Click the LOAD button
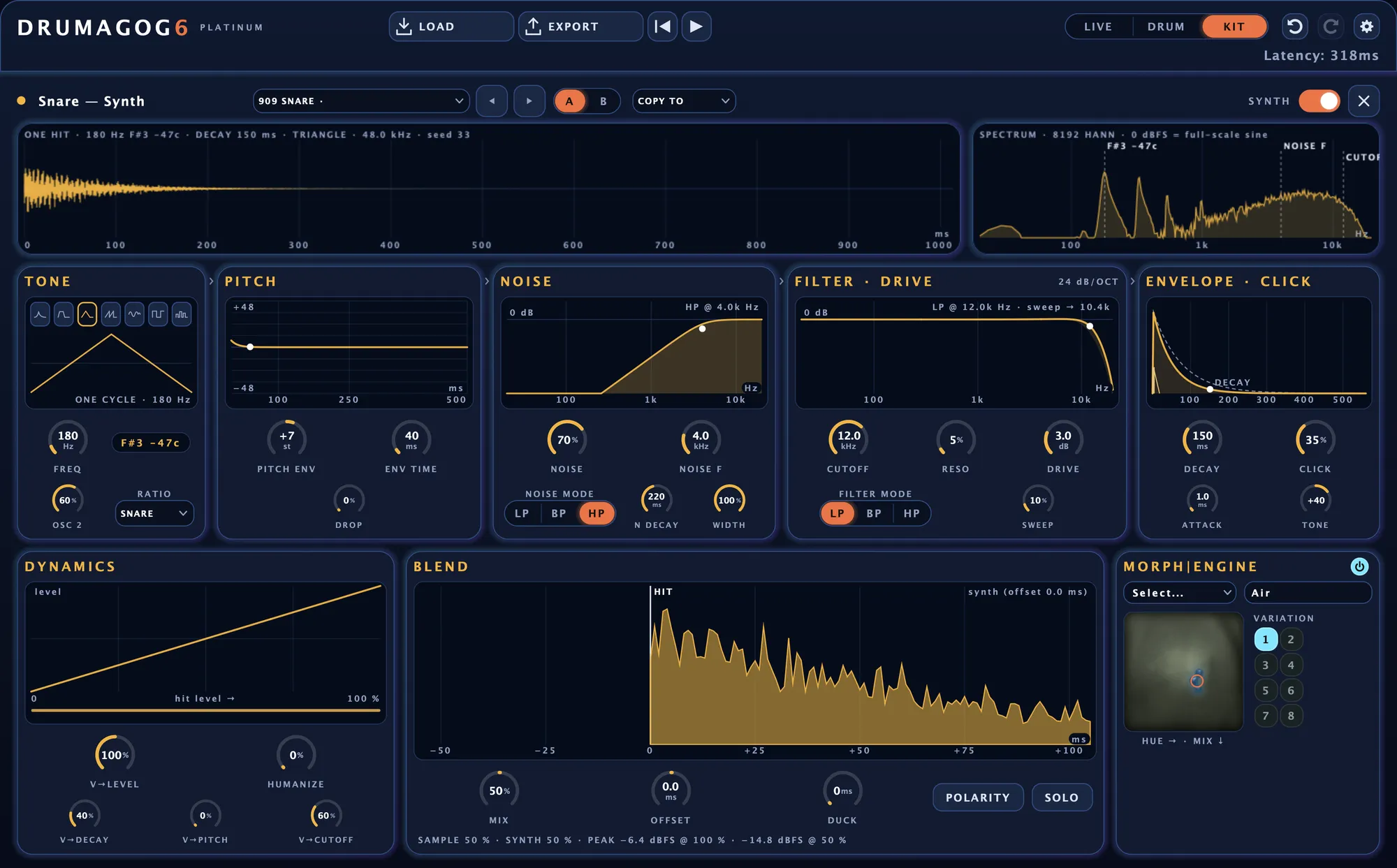 point(451,27)
